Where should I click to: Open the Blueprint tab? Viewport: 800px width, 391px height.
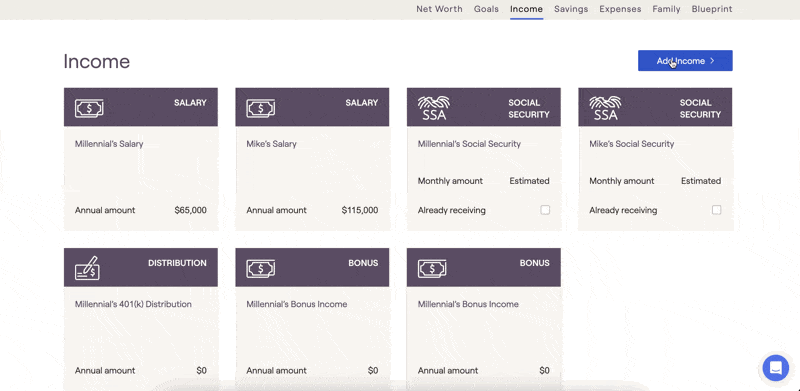point(712,9)
